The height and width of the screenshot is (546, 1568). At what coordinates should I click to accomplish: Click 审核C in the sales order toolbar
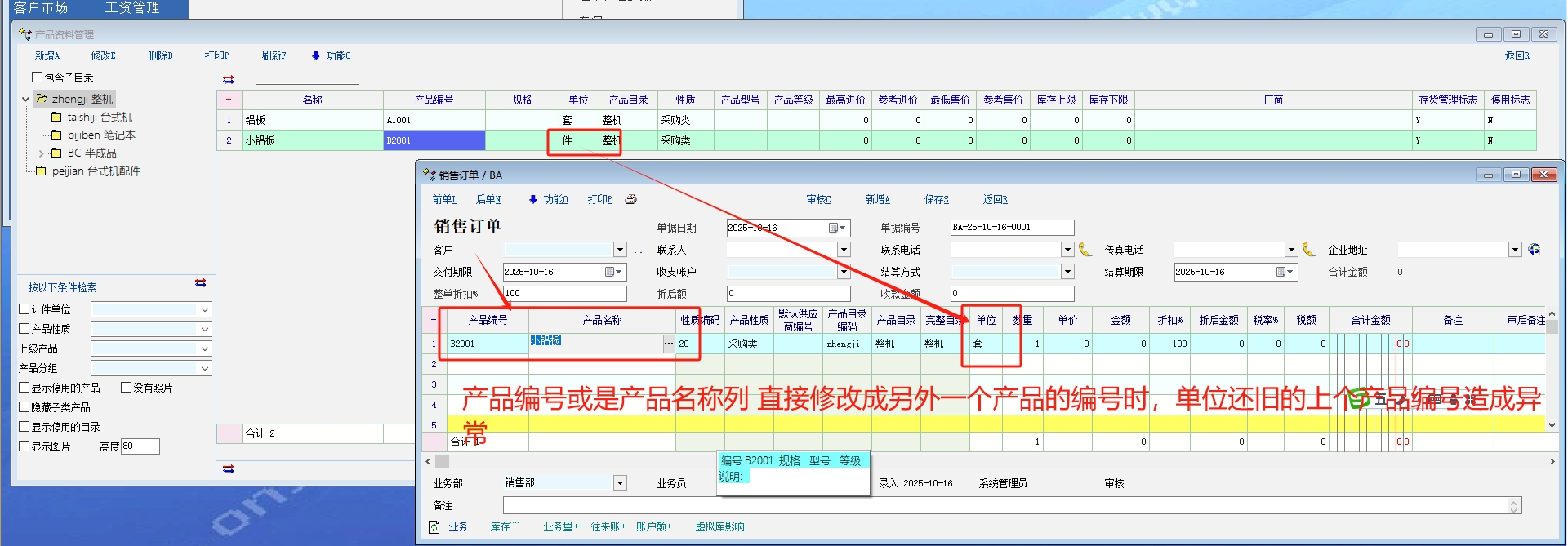[x=818, y=200]
